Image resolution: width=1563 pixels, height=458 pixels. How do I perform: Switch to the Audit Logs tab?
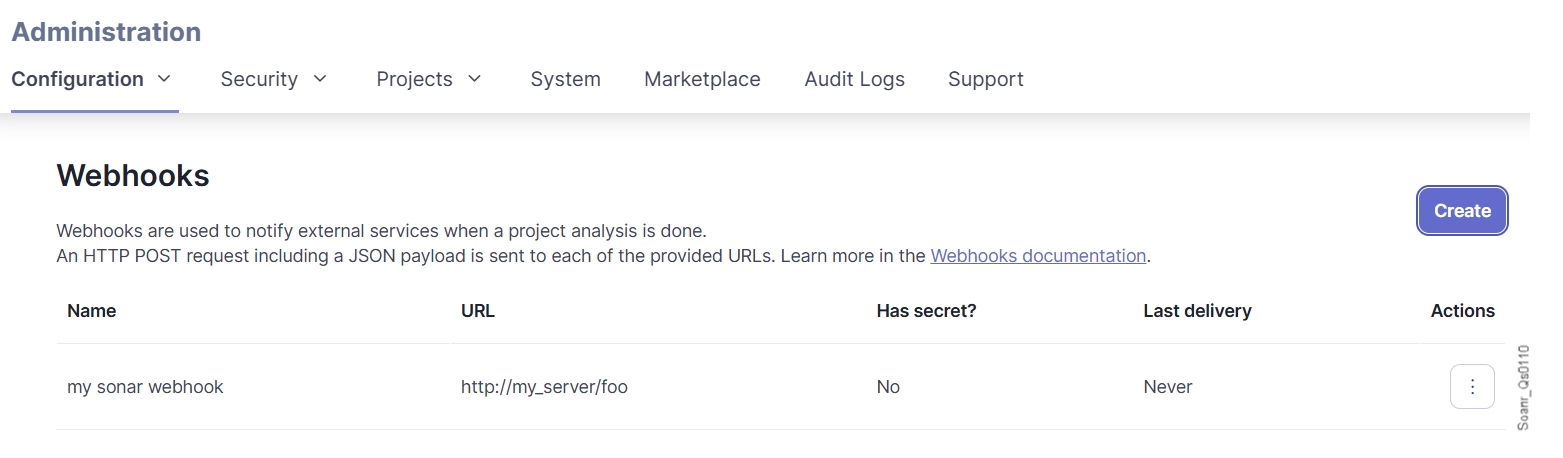[854, 79]
